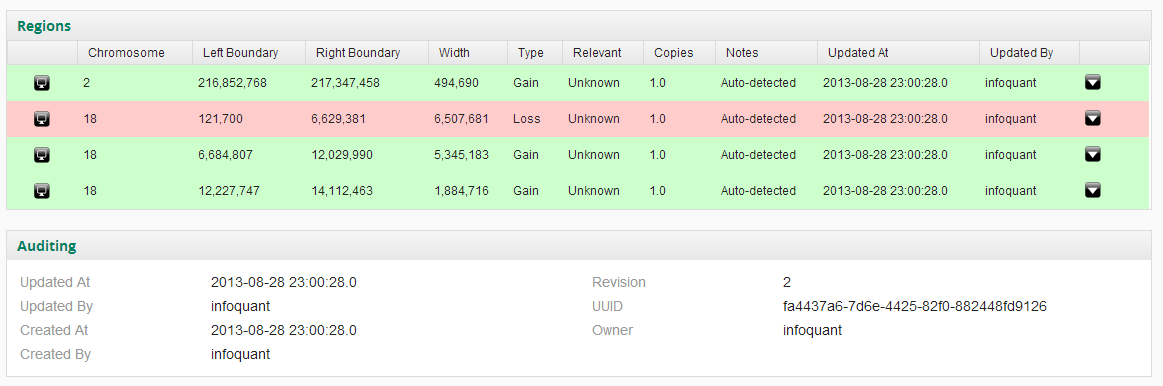Click the Created By label

(x=56, y=354)
